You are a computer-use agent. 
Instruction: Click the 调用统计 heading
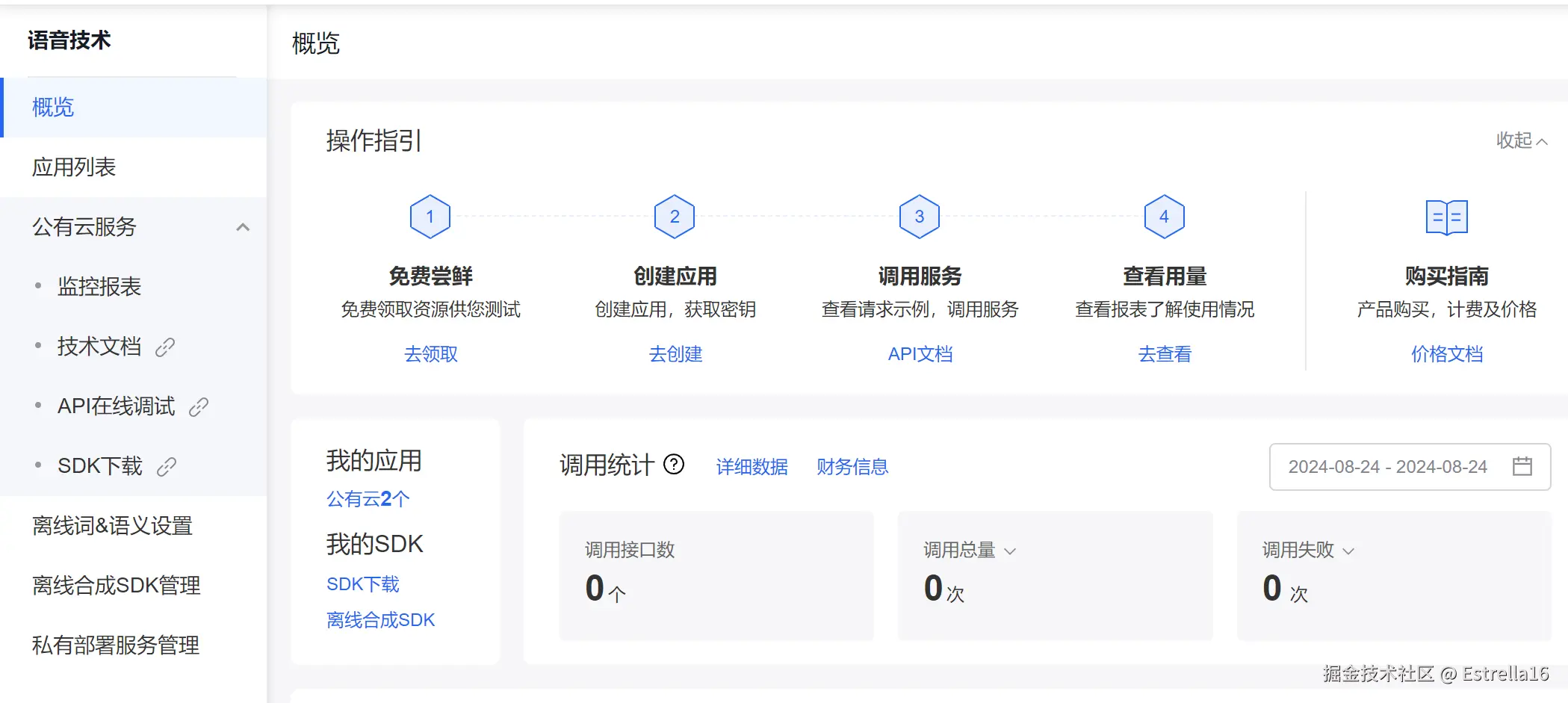(x=607, y=465)
